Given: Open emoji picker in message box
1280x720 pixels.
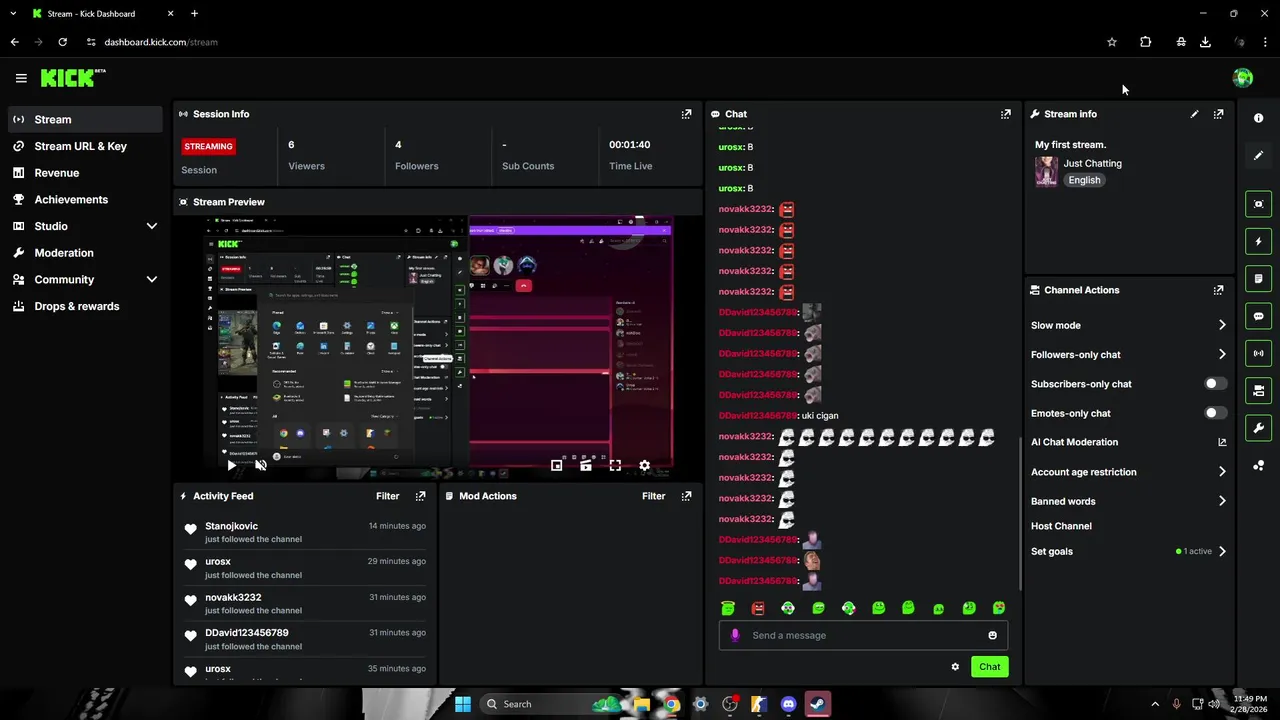Looking at the screenshot, I should pos(992,635).
